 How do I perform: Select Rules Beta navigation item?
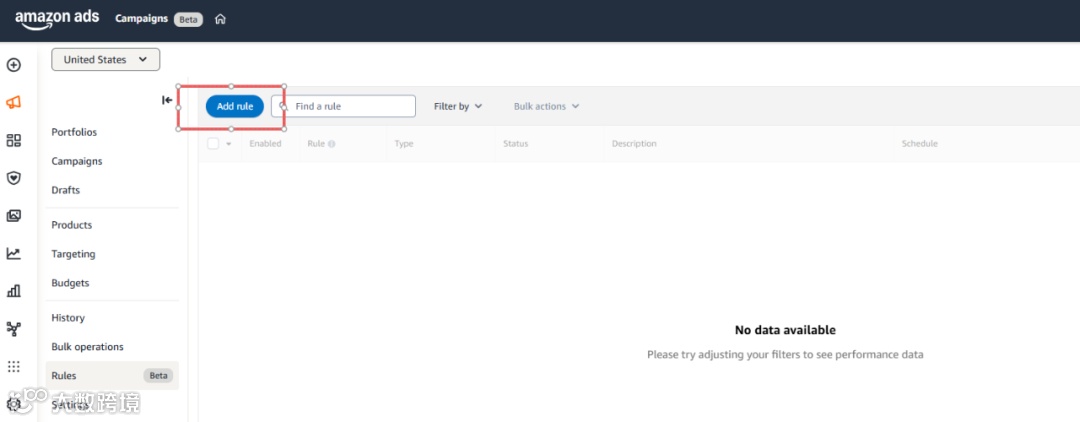pos(112,376)
